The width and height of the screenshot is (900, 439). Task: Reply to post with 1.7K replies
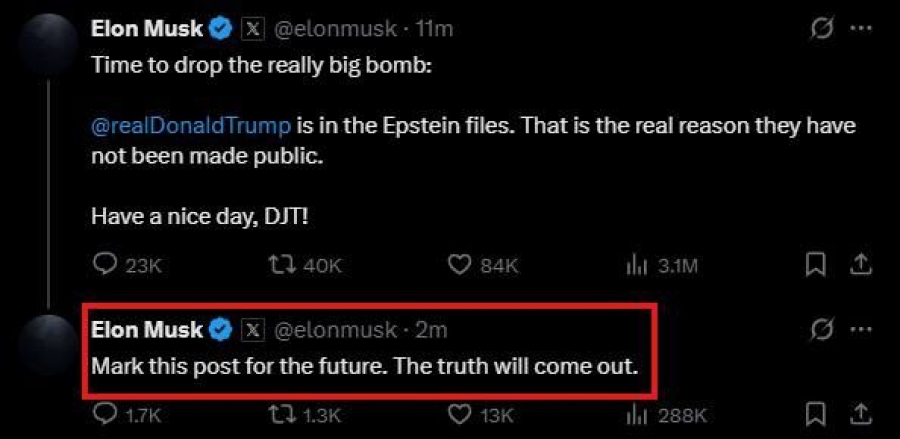point(126,415)
